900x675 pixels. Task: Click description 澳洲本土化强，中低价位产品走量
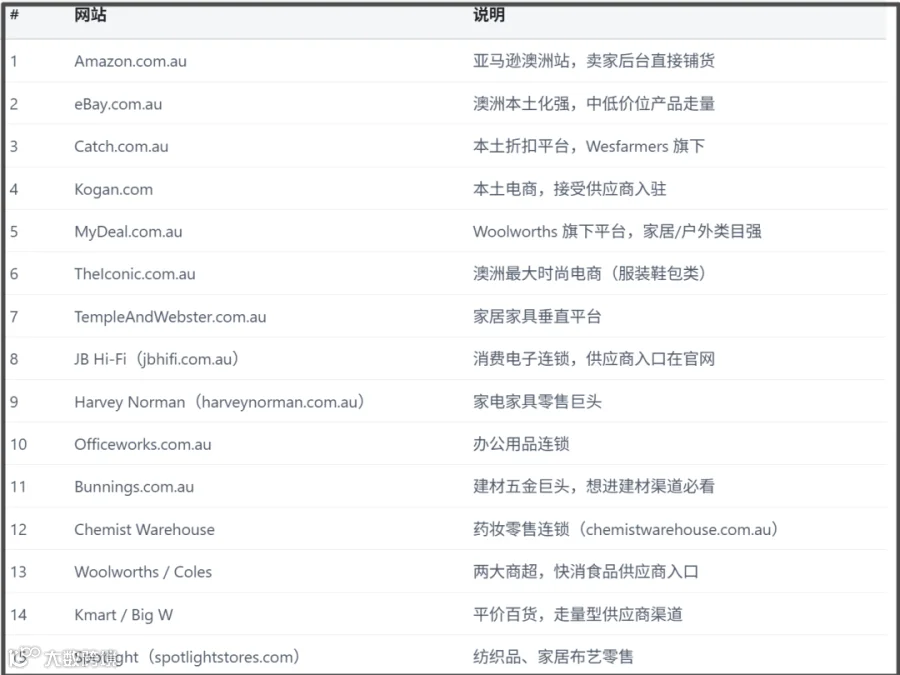(x=593, y=104)
